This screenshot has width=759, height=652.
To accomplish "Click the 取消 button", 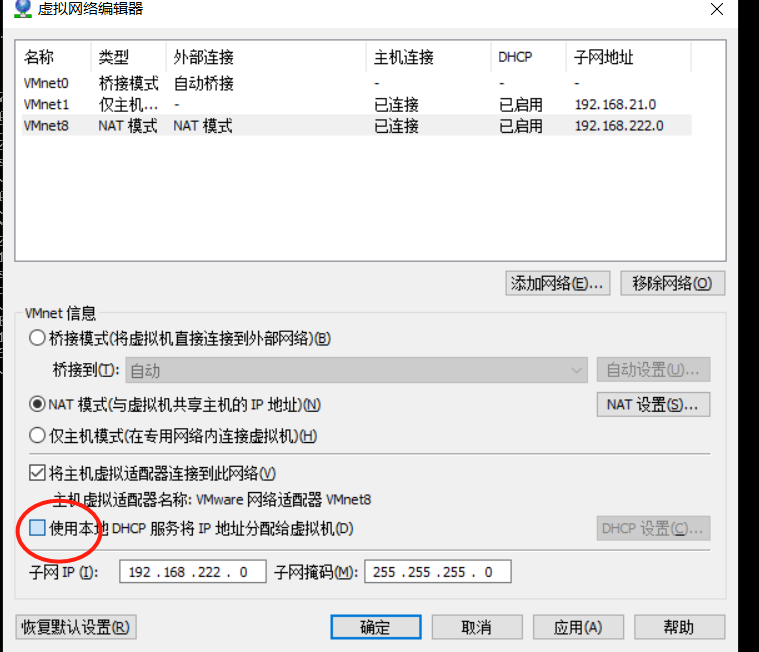I will click(x=477, y=627).
